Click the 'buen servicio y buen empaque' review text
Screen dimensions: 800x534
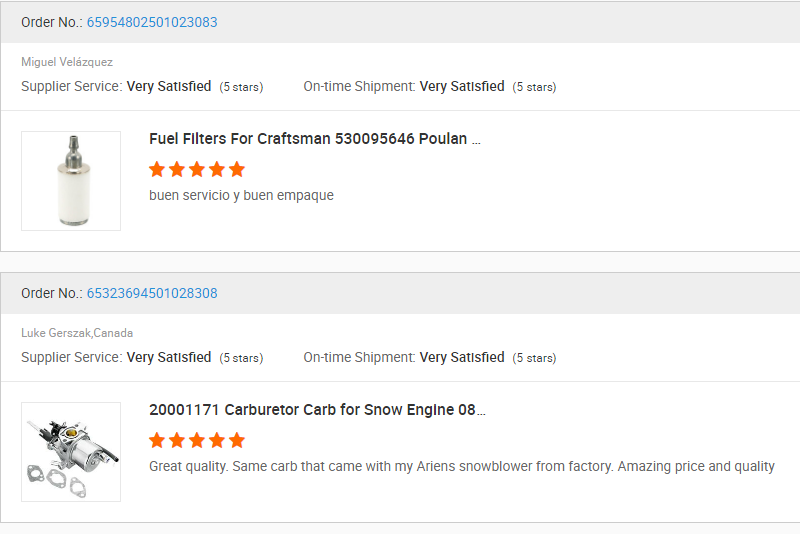point(241,195)
